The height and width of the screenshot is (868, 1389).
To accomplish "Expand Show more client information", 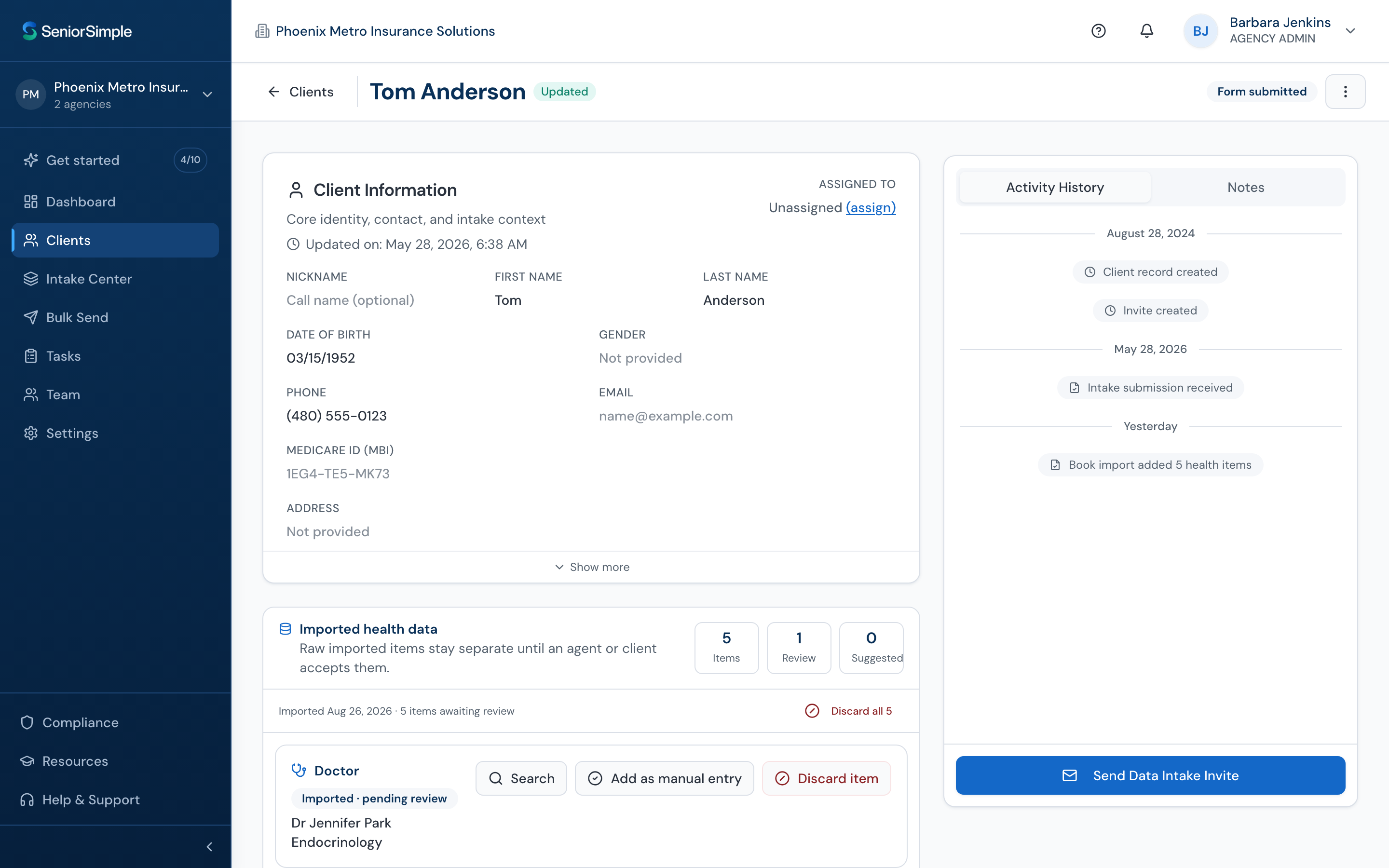I will [x=591, y=567].
